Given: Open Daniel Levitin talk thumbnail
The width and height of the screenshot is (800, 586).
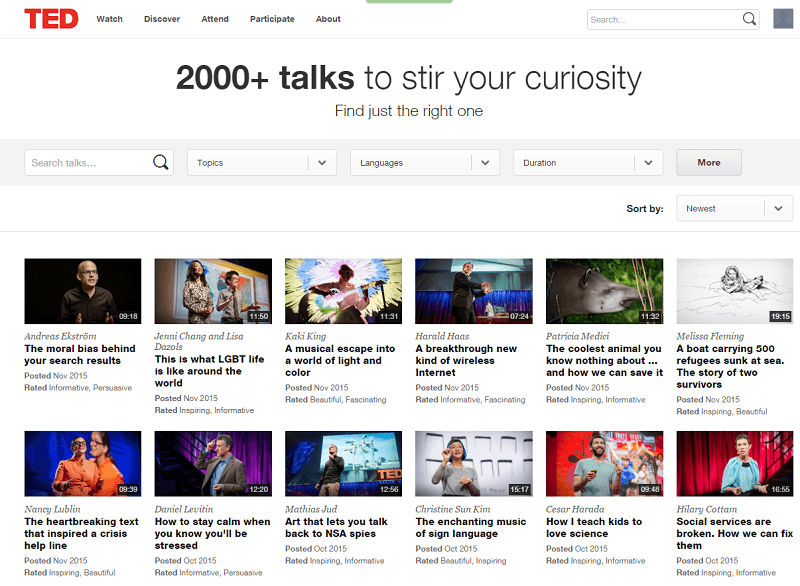Looking at the screenshot, I should pos(213,464).
